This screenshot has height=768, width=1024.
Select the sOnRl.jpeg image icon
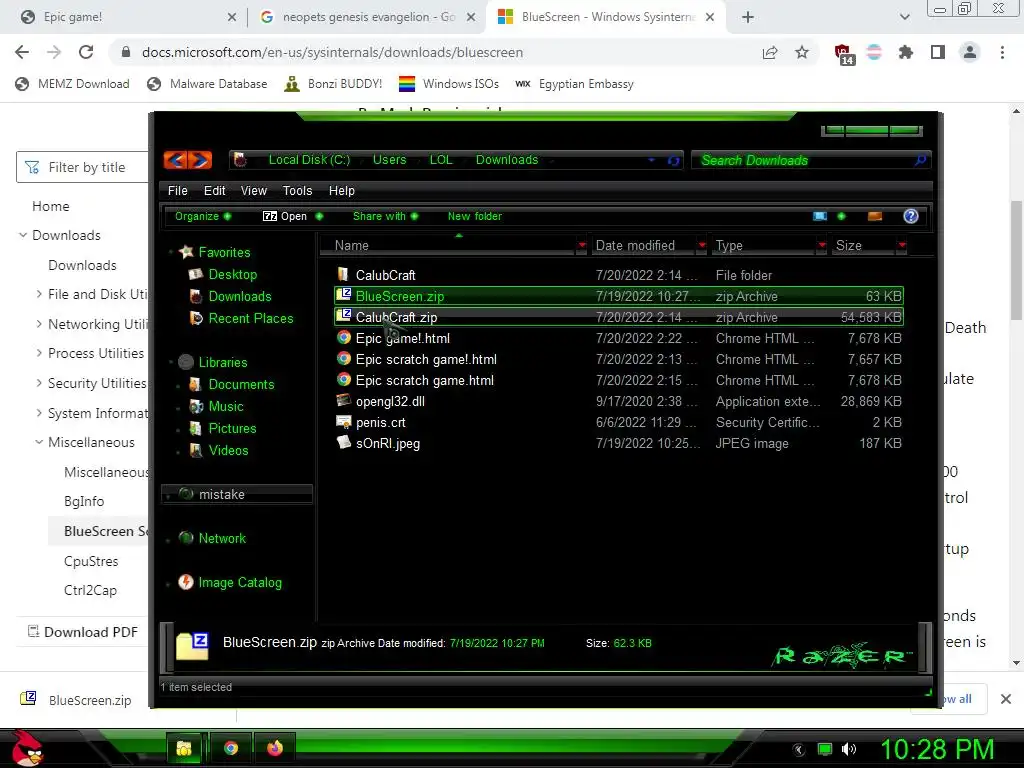pyautogui.click(x=344, y=443)
